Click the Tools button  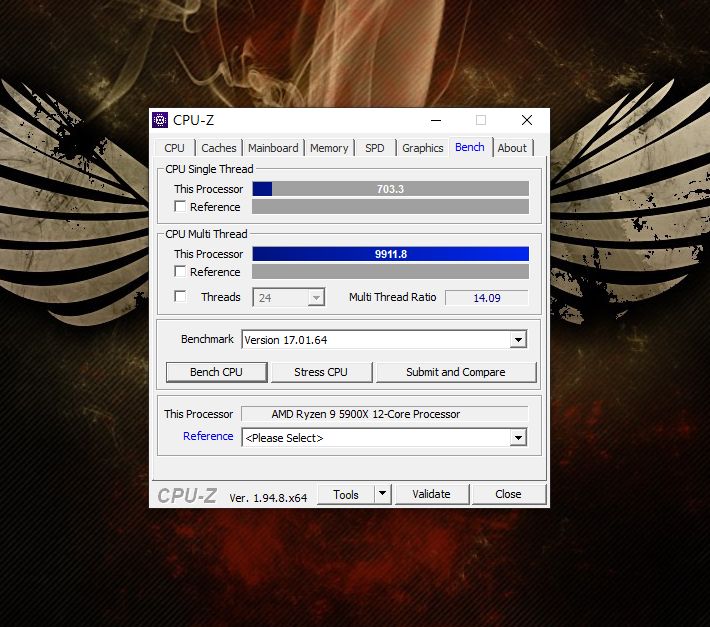click(346, 494)
